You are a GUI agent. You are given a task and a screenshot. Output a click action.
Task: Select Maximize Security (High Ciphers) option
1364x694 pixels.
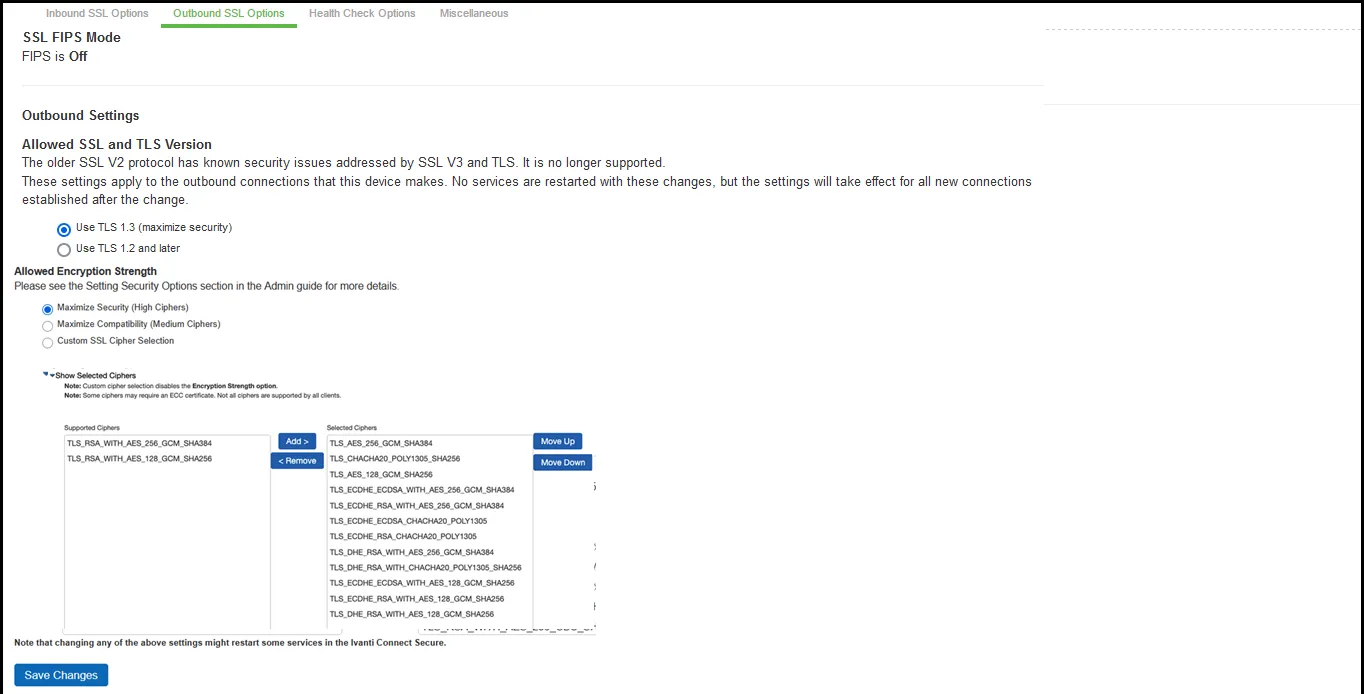click(47, 310)
